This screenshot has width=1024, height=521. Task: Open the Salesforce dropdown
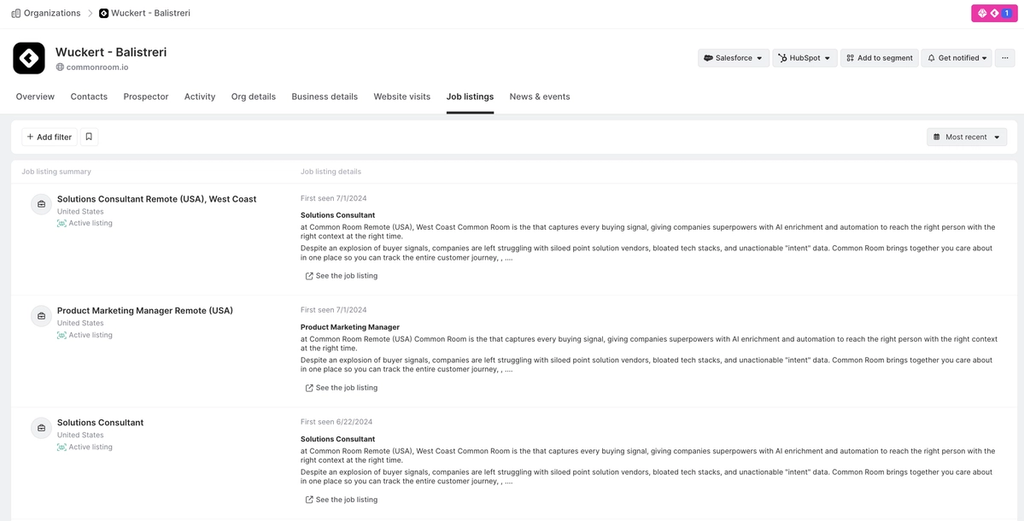point(733,58)
